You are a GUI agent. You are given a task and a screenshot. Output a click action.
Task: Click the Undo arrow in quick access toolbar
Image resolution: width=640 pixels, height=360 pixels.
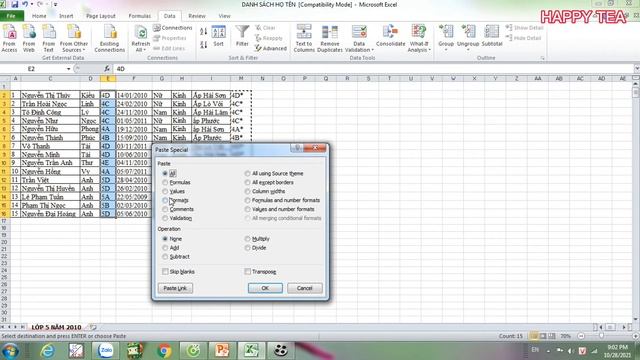tap(25, 4)
